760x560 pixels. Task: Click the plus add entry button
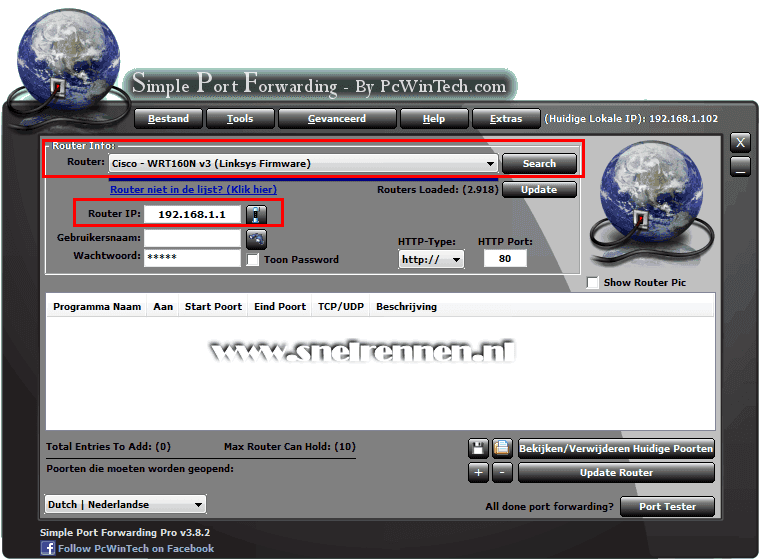[x=478, y=472]
